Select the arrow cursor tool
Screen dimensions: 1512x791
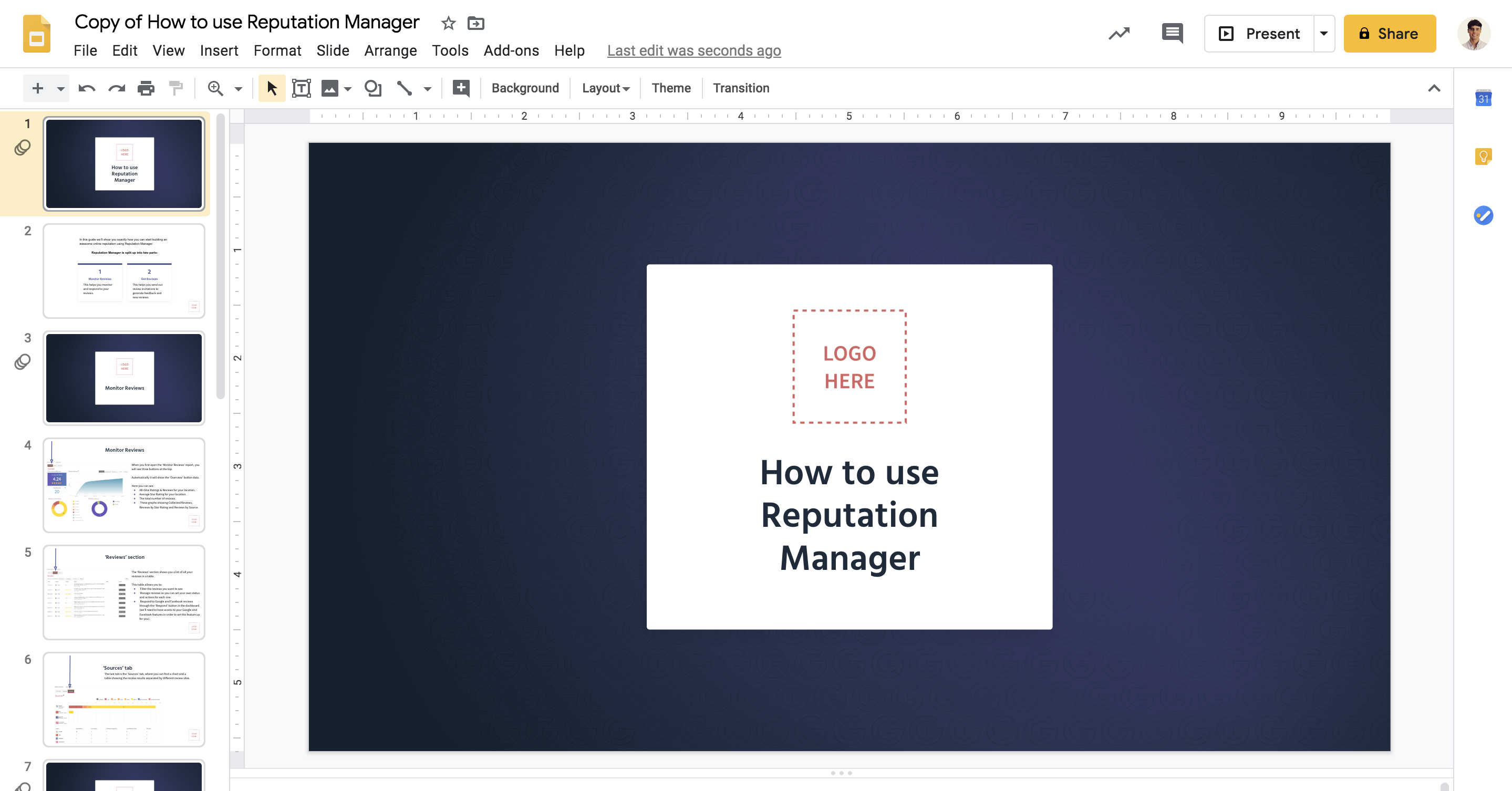coord(272,89)
